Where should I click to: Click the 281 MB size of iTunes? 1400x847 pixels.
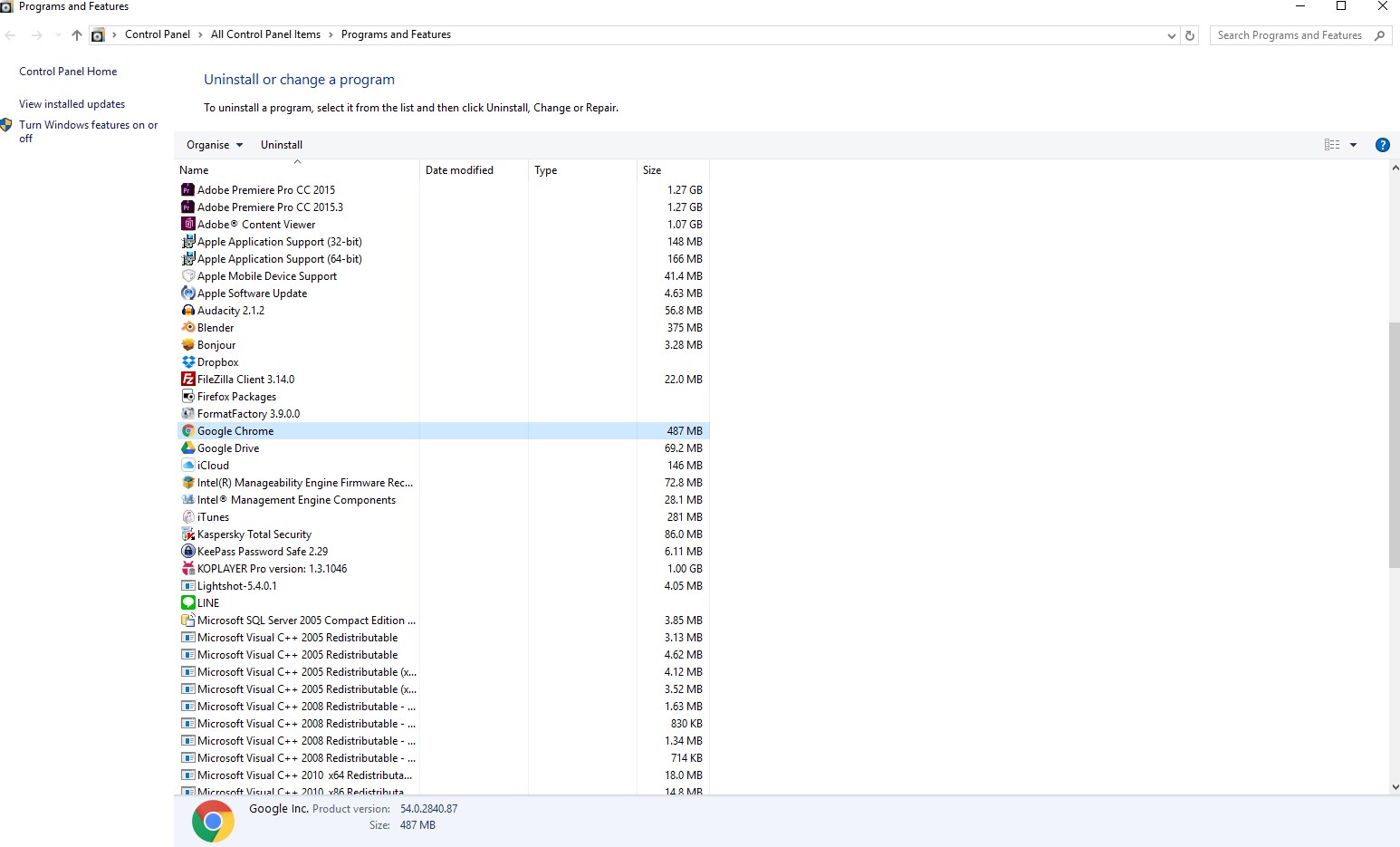685,517
